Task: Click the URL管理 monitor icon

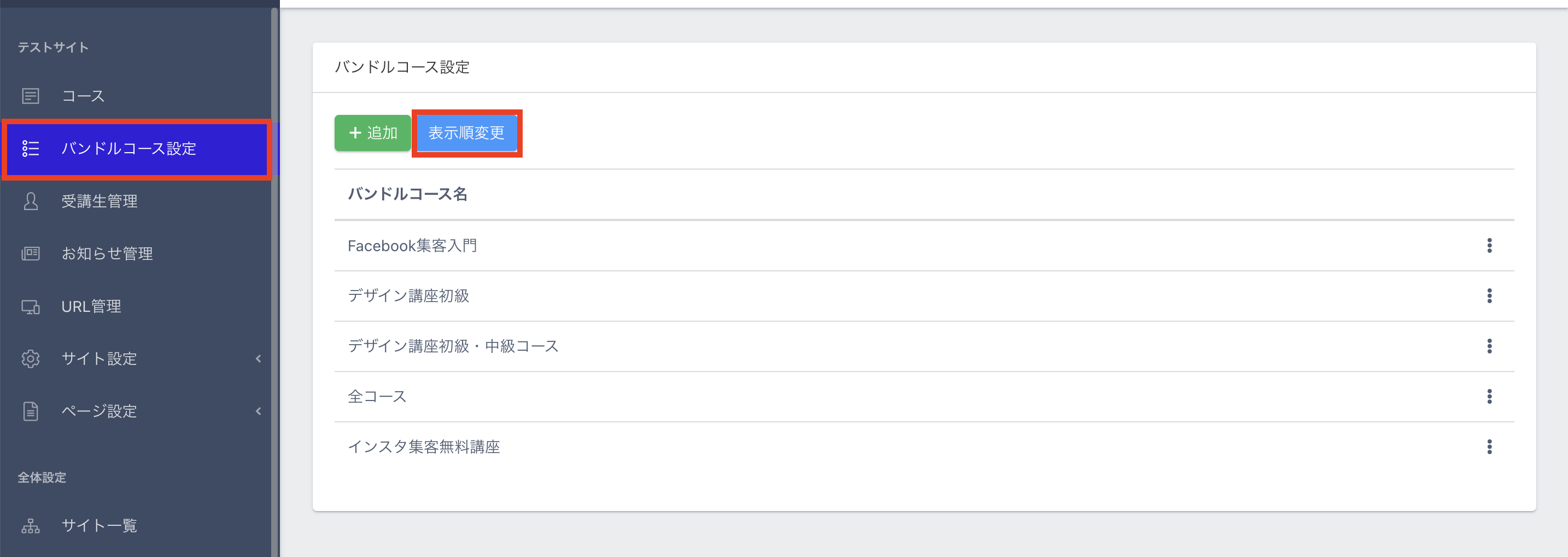Action: [31, 306]
